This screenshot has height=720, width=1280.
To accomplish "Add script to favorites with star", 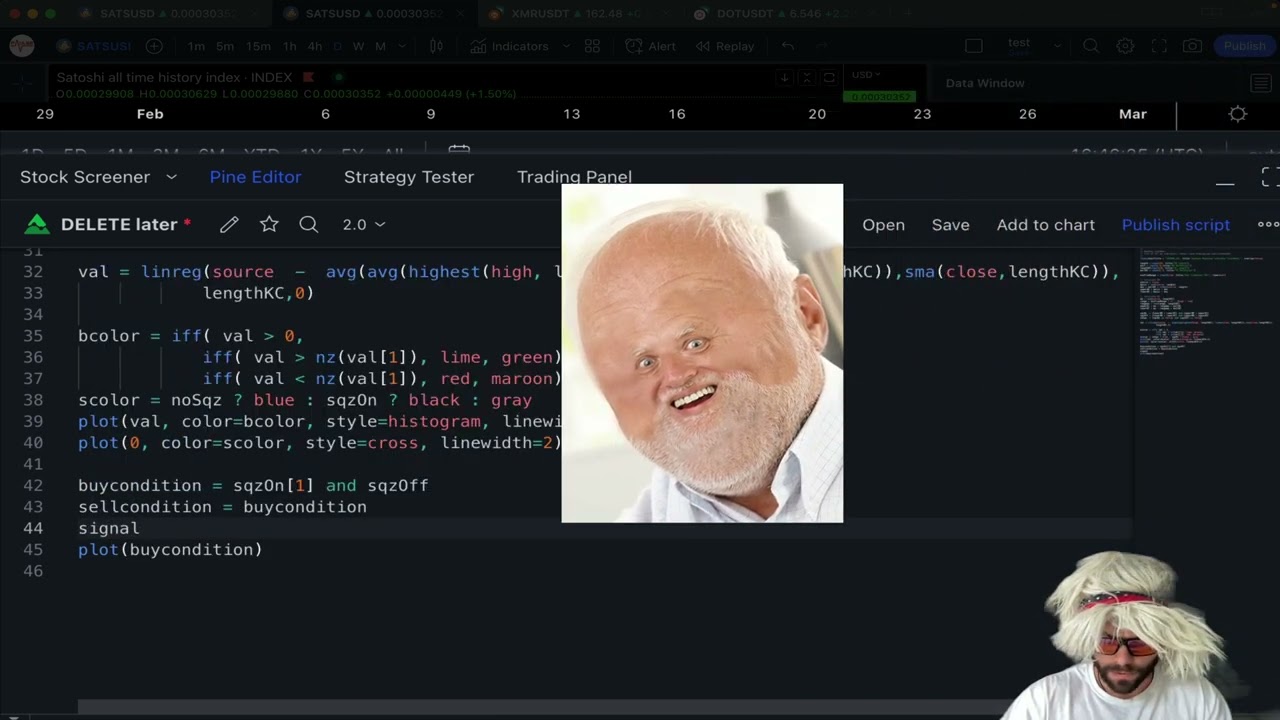I will click(x=269, y=225).
